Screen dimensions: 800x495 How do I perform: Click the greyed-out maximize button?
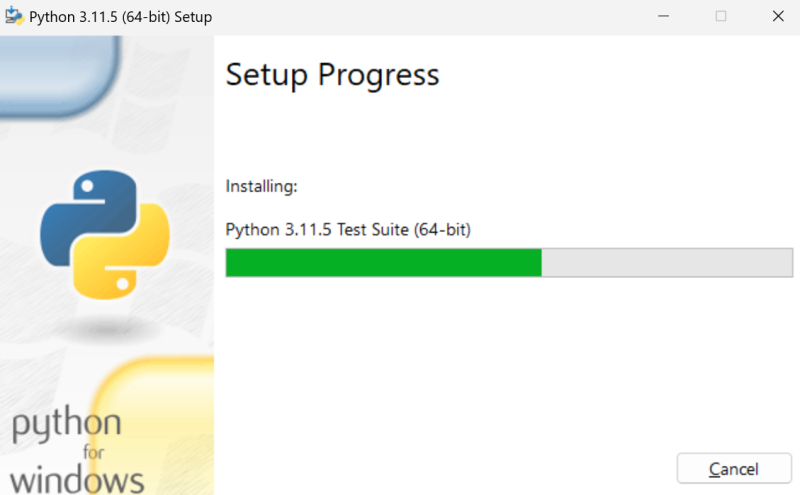(720, 16)
